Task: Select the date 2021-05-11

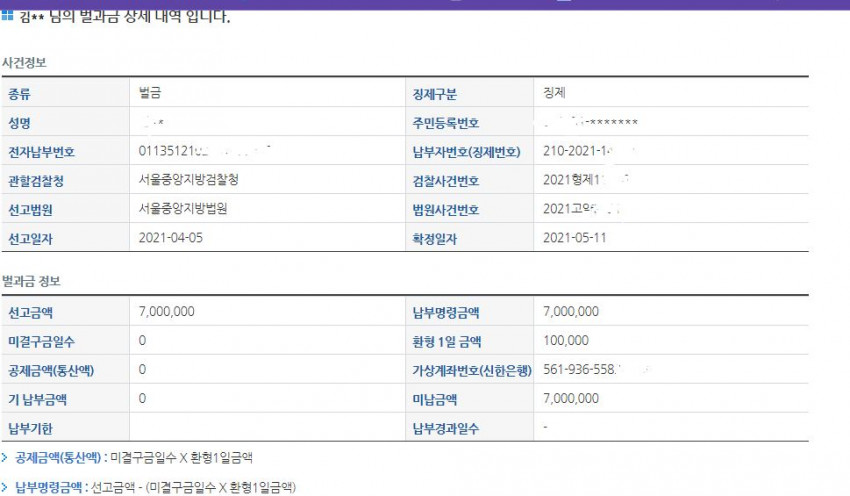Action: [x=575, y=237]
